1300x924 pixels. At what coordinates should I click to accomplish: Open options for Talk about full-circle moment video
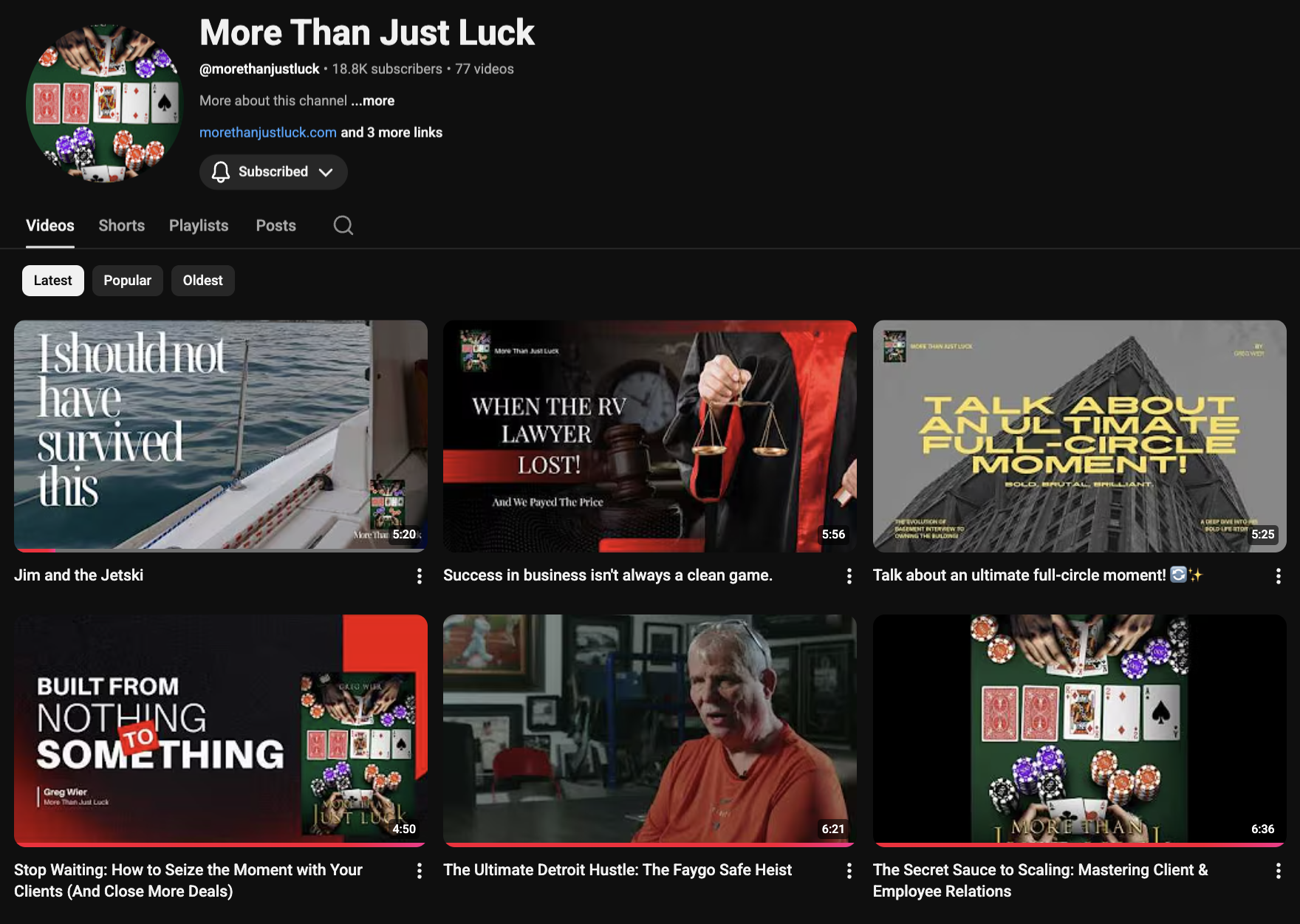coord(1279,576)
